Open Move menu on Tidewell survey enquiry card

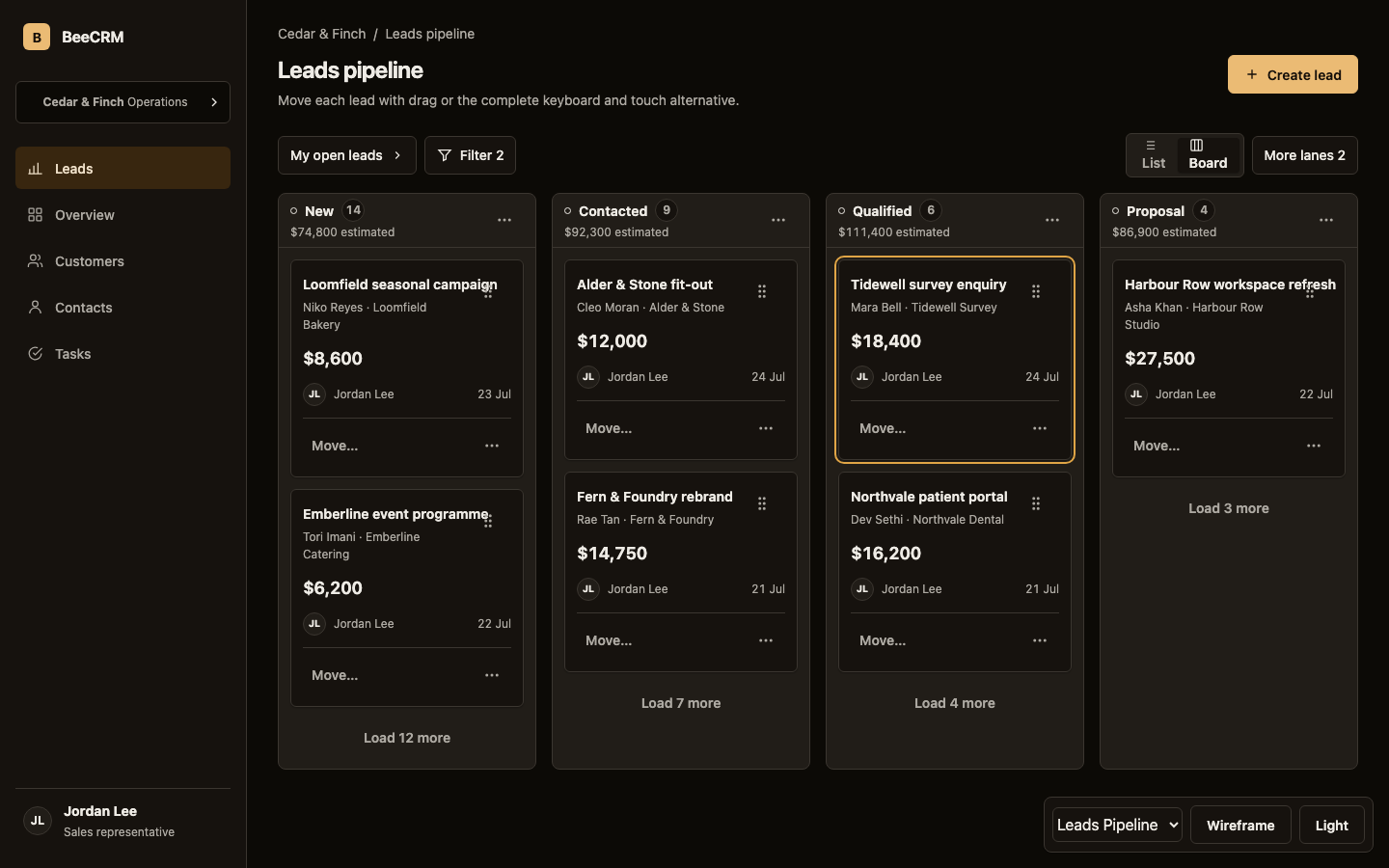point(883,428)
